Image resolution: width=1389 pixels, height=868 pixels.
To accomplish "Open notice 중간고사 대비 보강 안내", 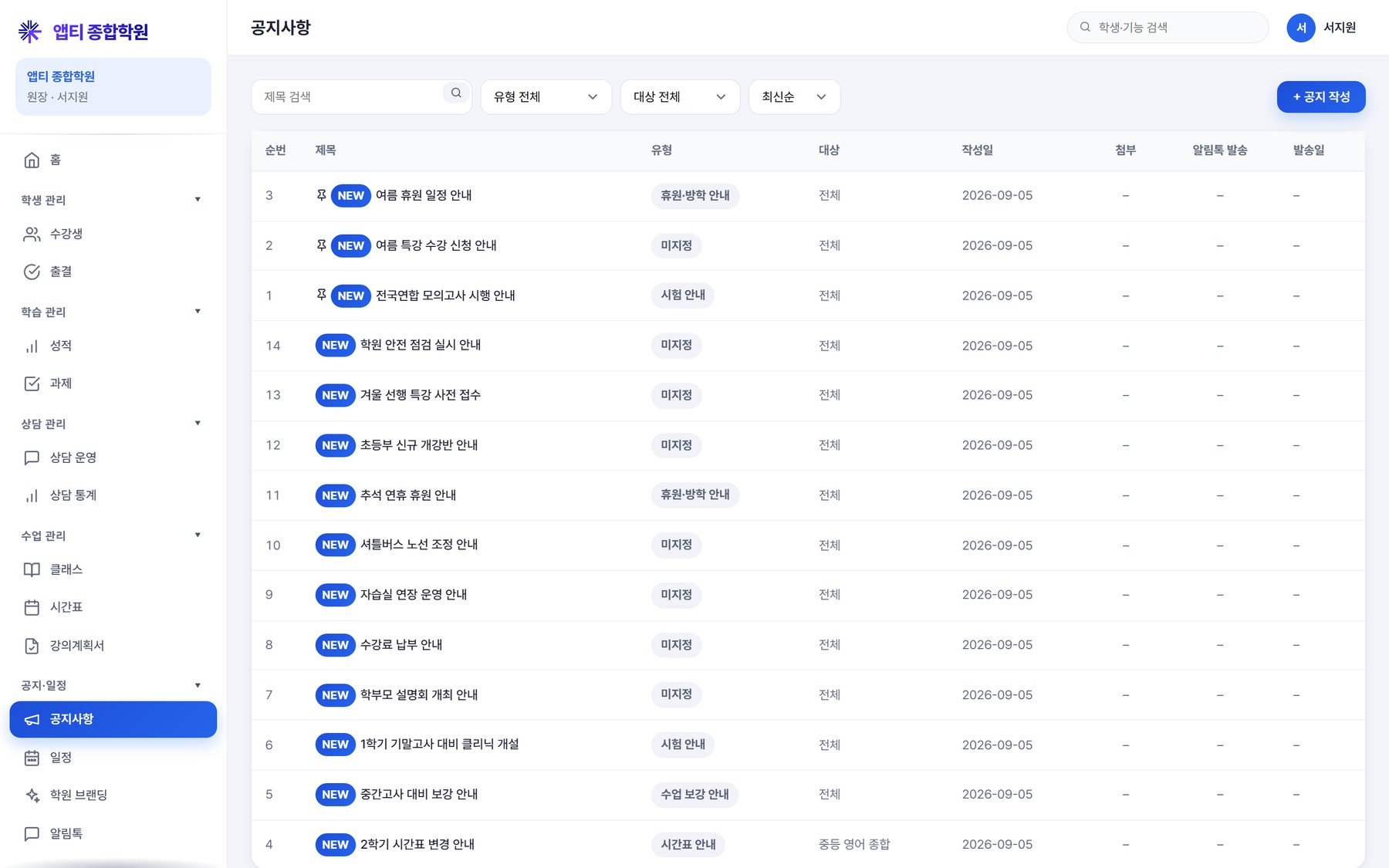I will [x=418, y=794].
